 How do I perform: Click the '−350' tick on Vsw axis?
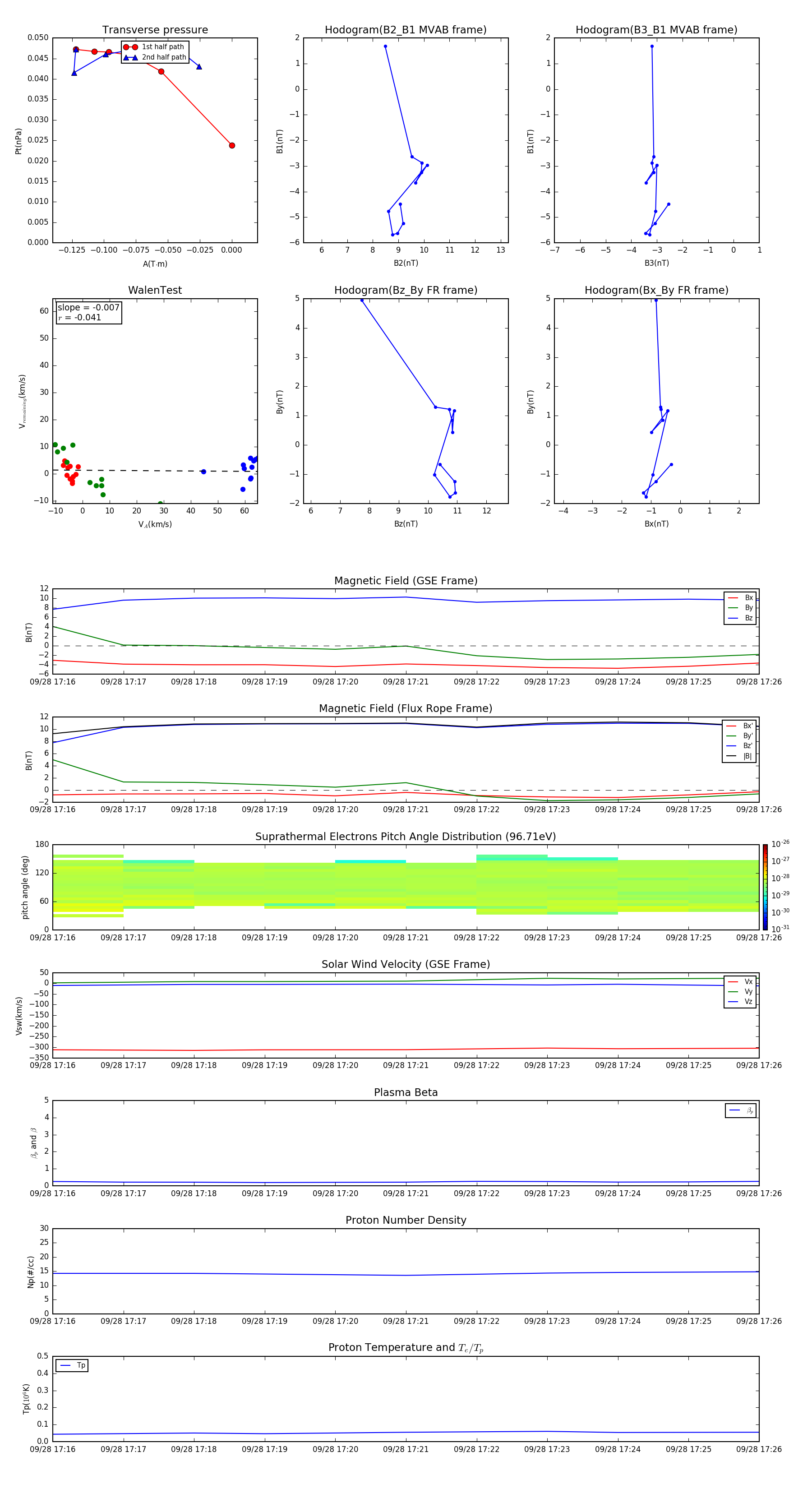tap(38, 1058)
